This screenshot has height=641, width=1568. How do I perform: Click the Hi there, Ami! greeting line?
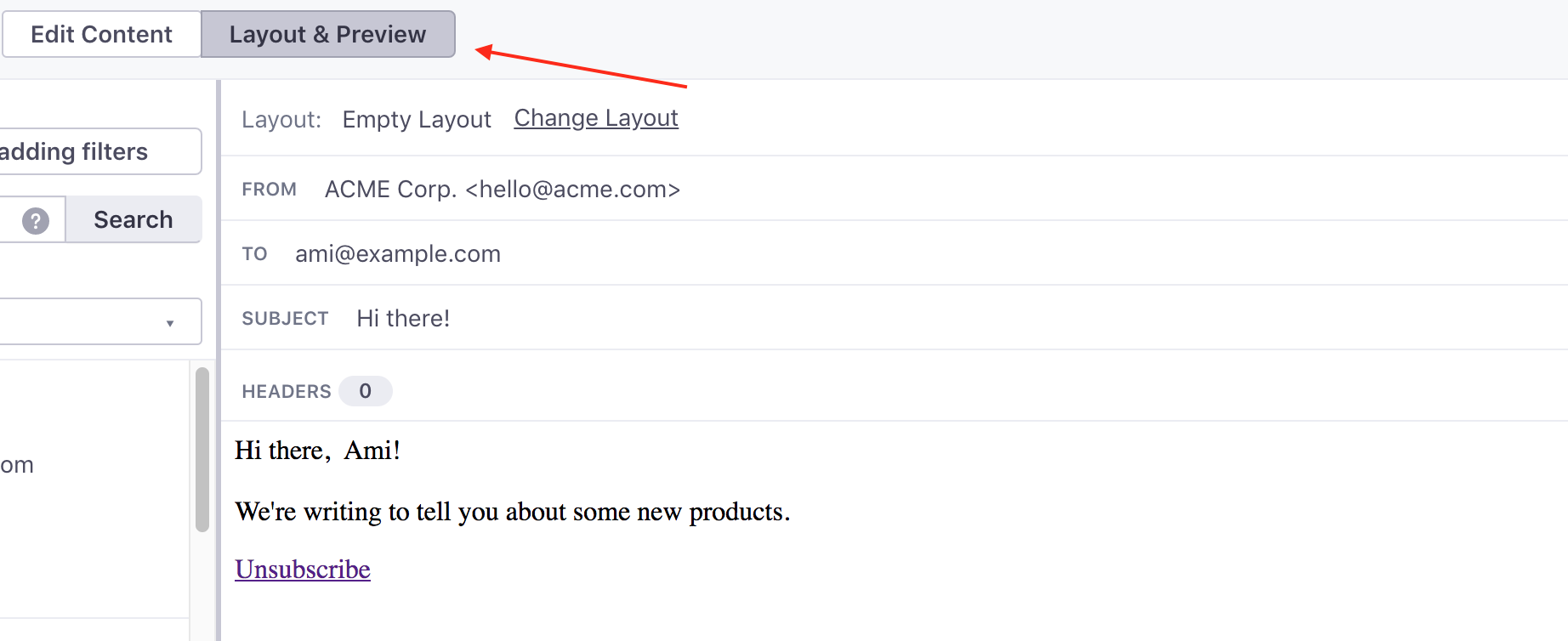tap(318, 450)
